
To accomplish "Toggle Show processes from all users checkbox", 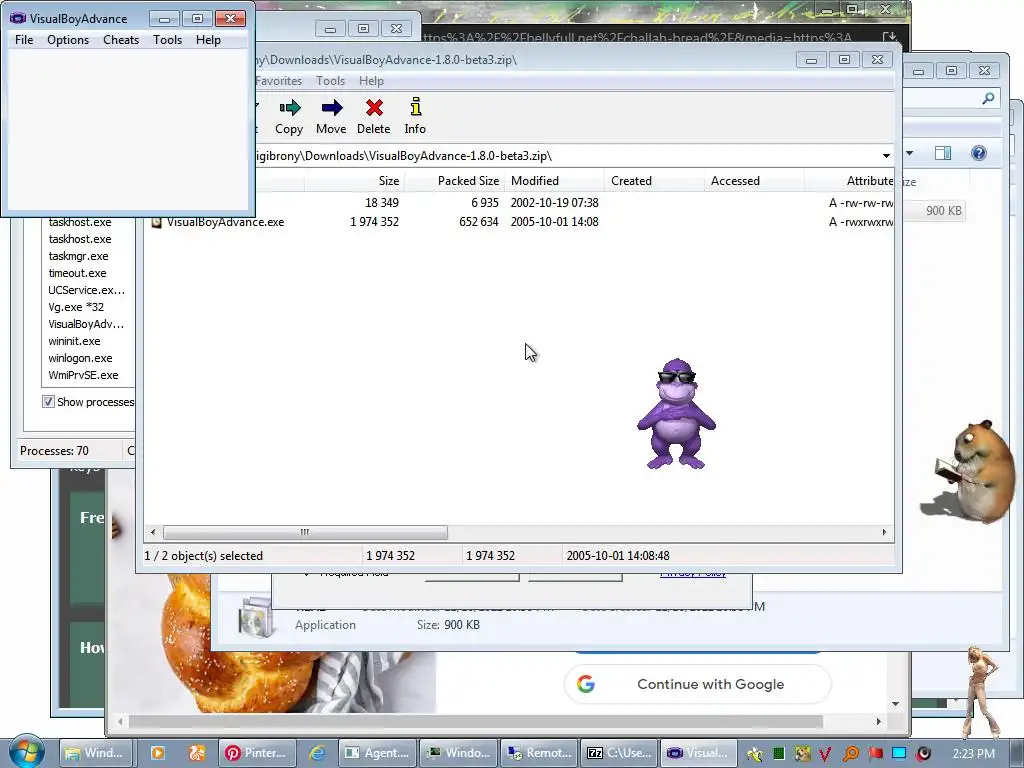I will click(48, 402).
